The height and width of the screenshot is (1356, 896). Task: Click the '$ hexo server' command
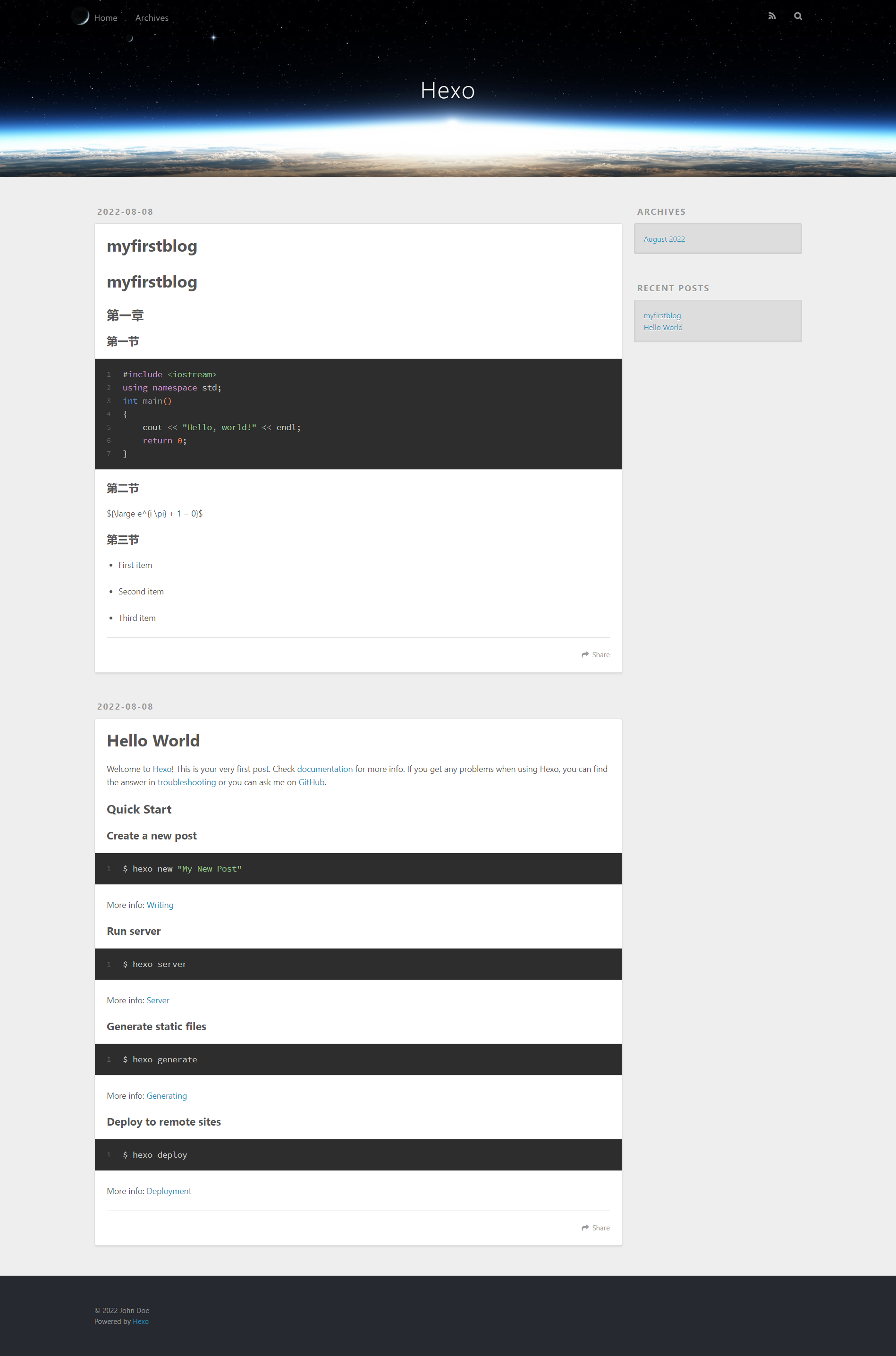pos(155,965)
